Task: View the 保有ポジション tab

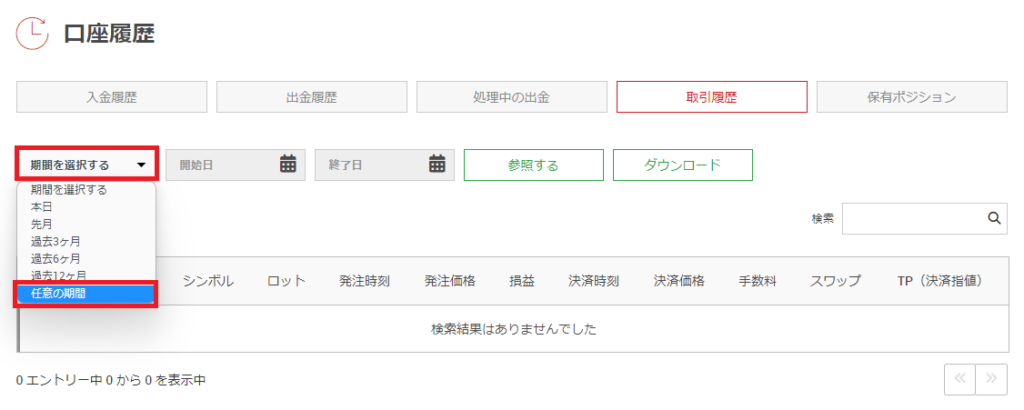Action: pos(911,97)
